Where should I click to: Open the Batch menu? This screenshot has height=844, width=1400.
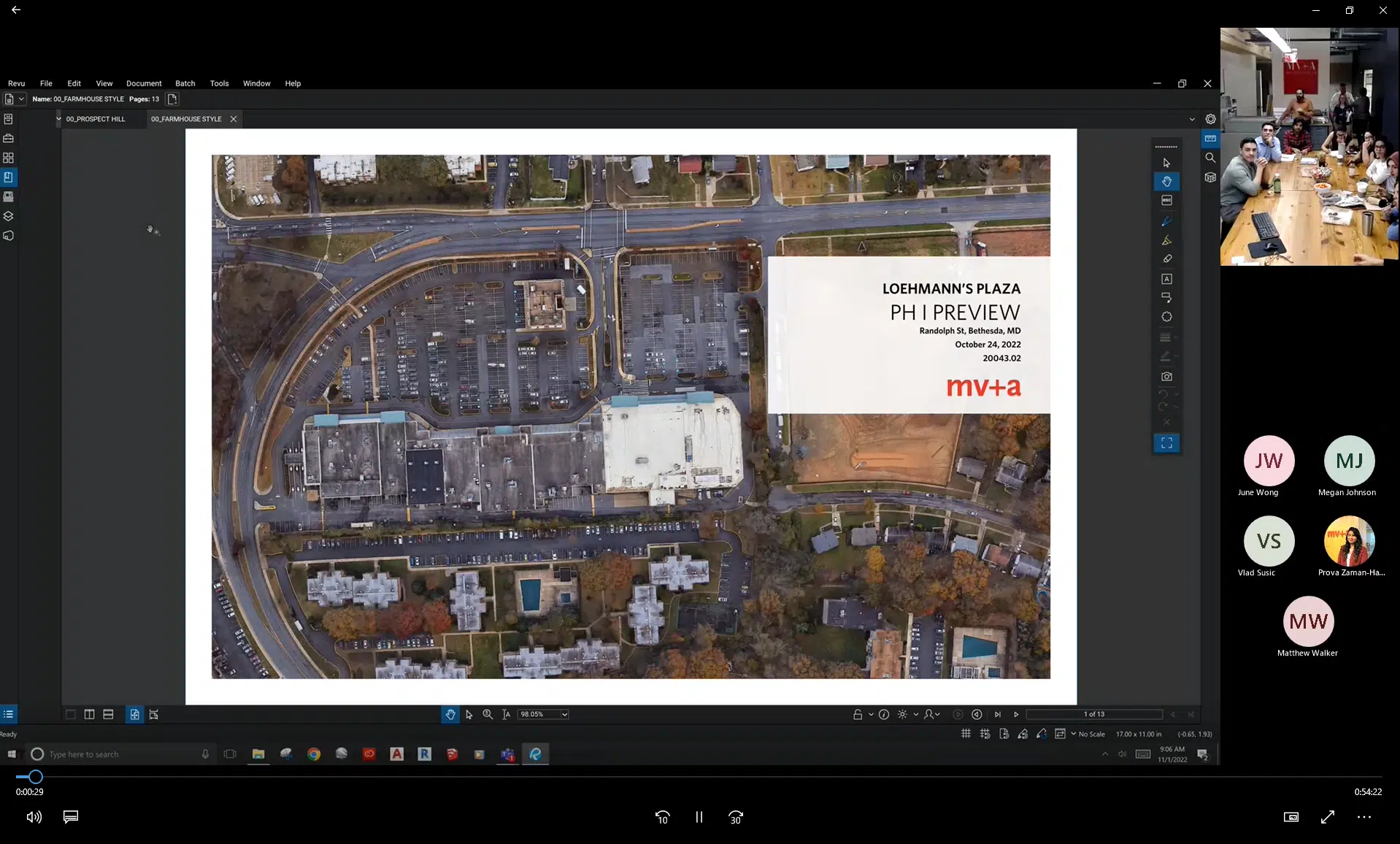(185, 83)
